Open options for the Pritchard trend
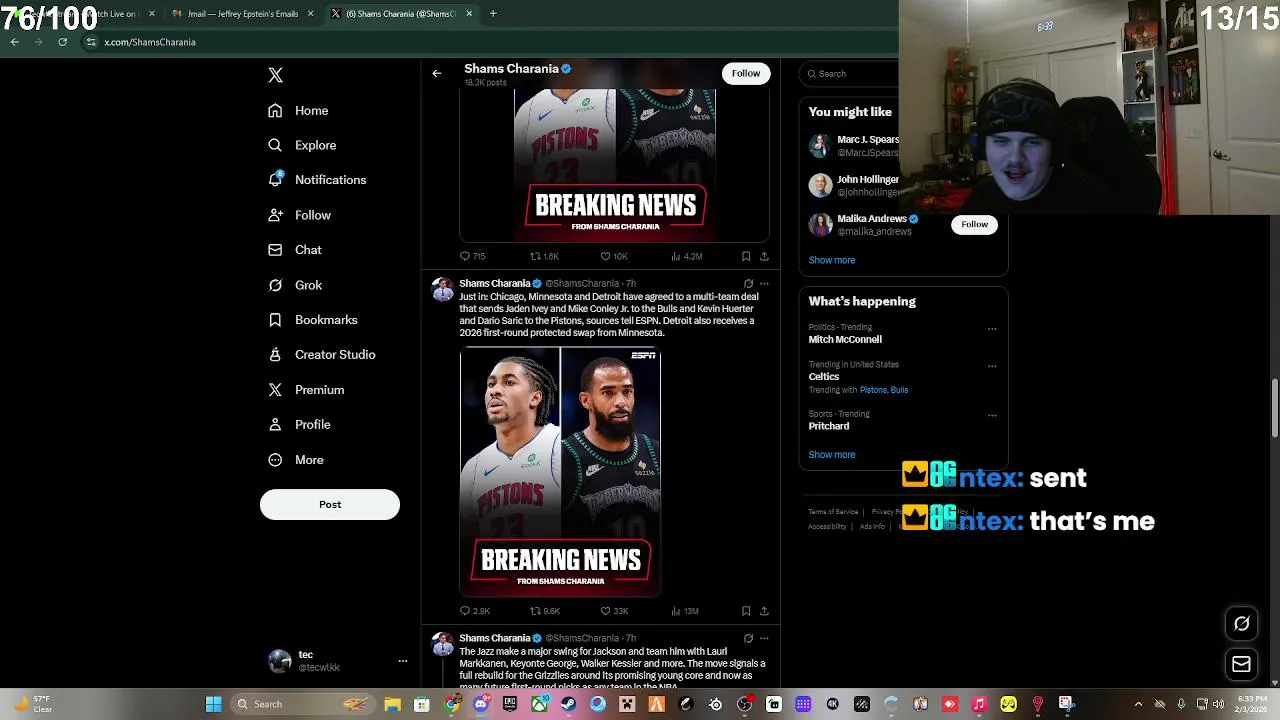The width and height of the screenshot is (1280, 720). [x=992, y=414]
